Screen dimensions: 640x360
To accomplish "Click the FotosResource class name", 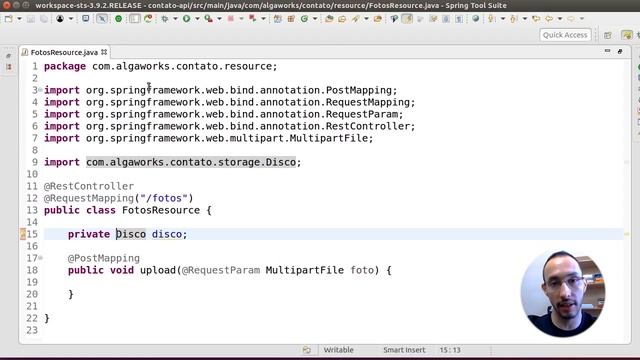I will tap(161, 210).
